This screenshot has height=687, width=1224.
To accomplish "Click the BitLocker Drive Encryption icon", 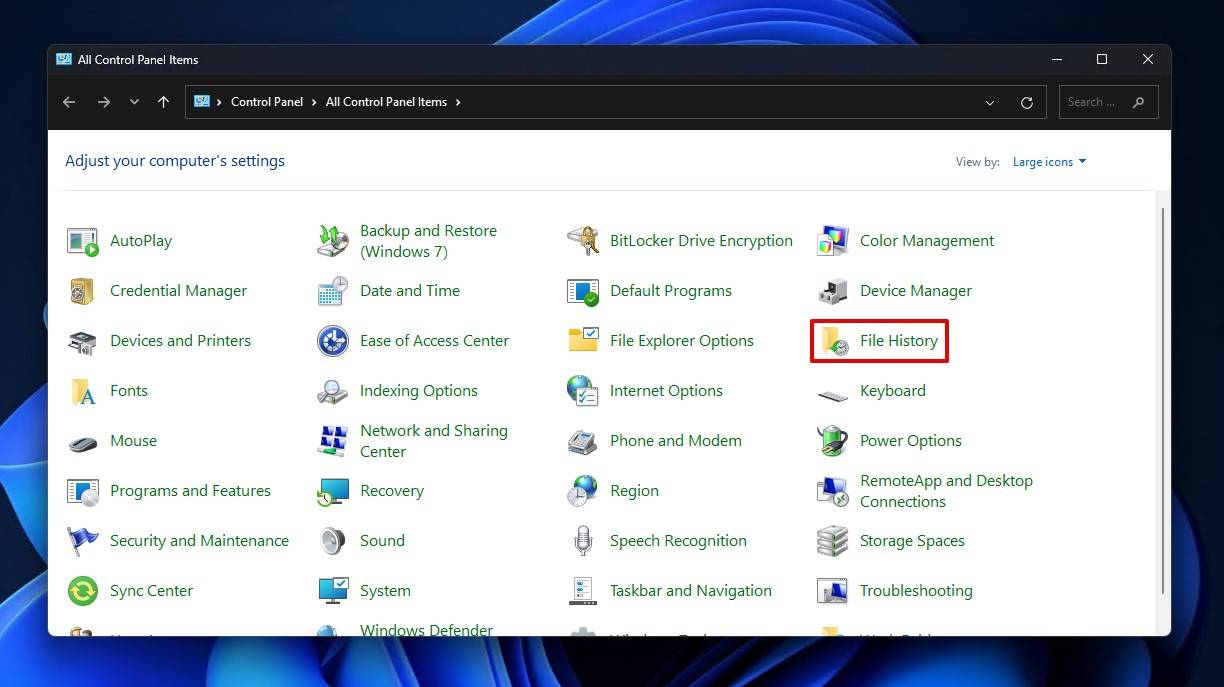I will 583,241.
